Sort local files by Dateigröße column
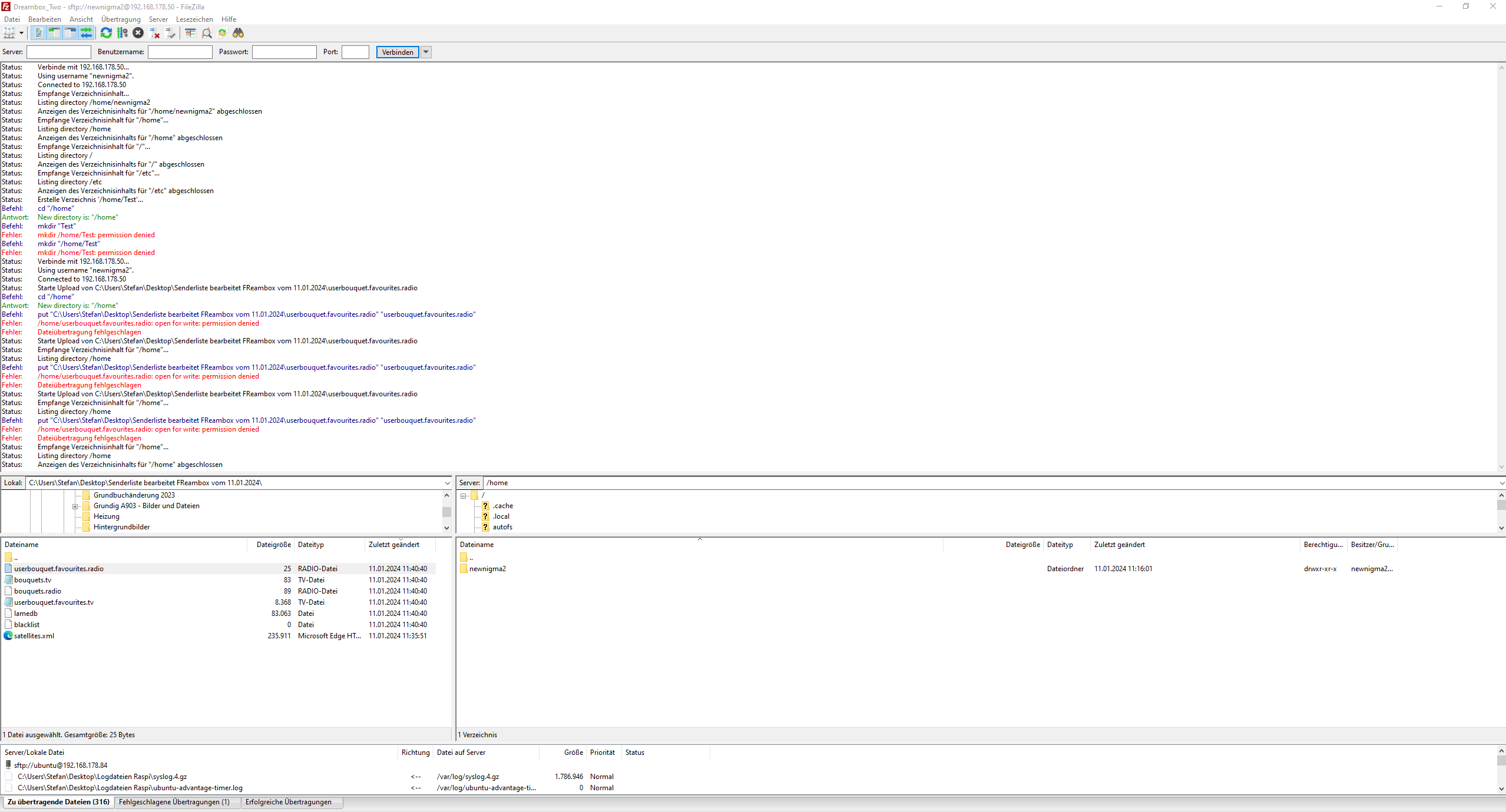The height and width of the screenshot is (812, 1506). [x=273, y=545]
